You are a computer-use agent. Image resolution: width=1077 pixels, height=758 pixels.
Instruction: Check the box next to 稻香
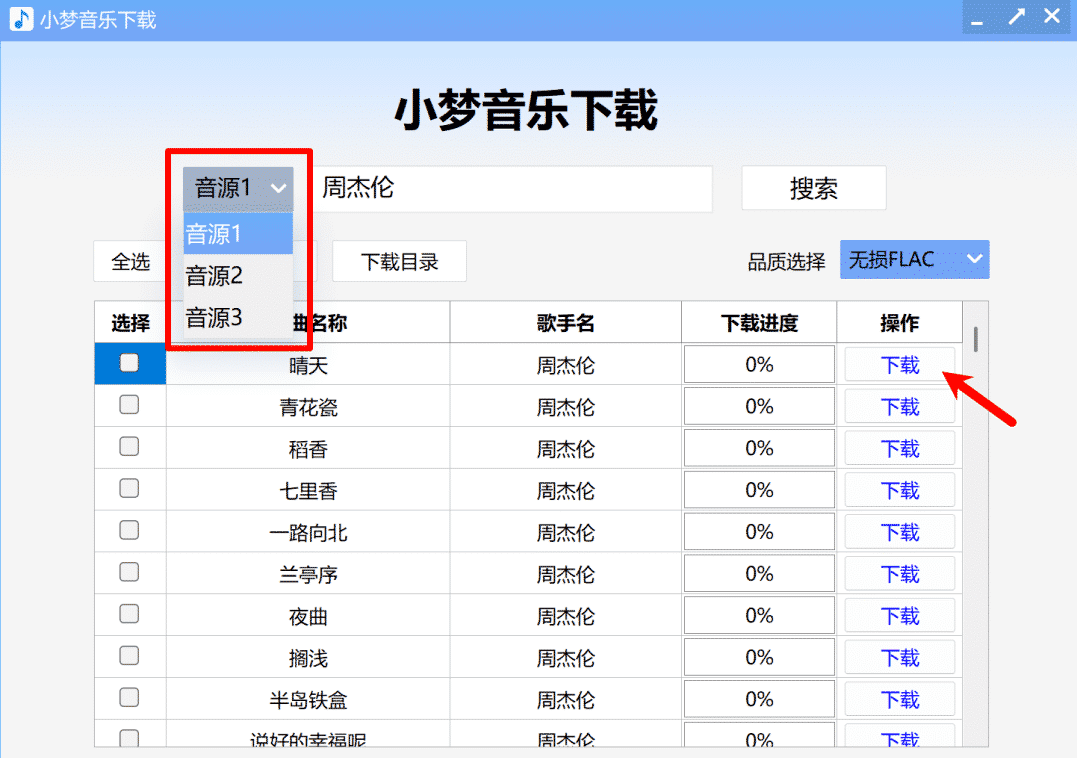pos(129,447)
